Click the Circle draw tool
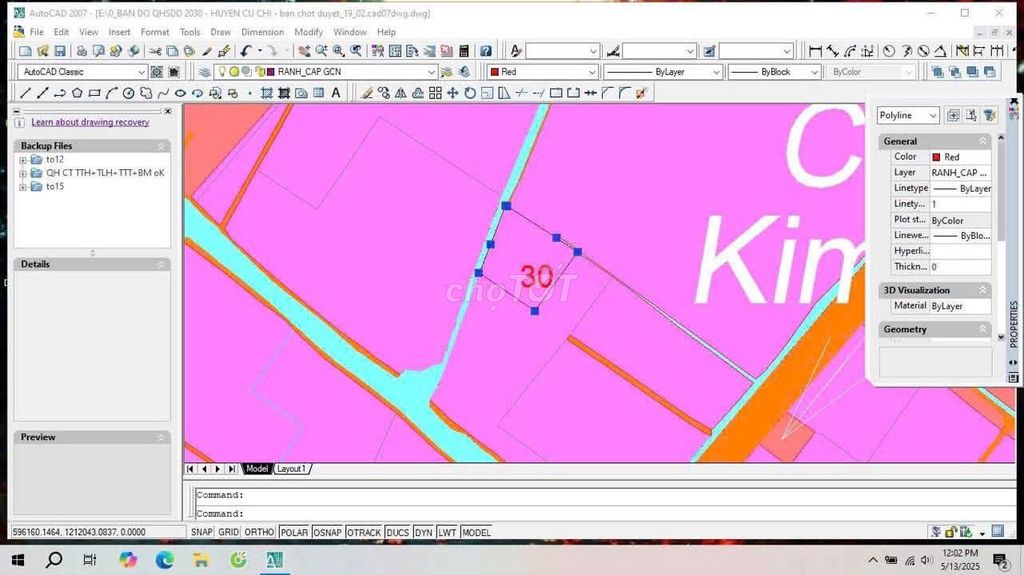This screenshot has width=1024, height=575. tap(129, 93)
